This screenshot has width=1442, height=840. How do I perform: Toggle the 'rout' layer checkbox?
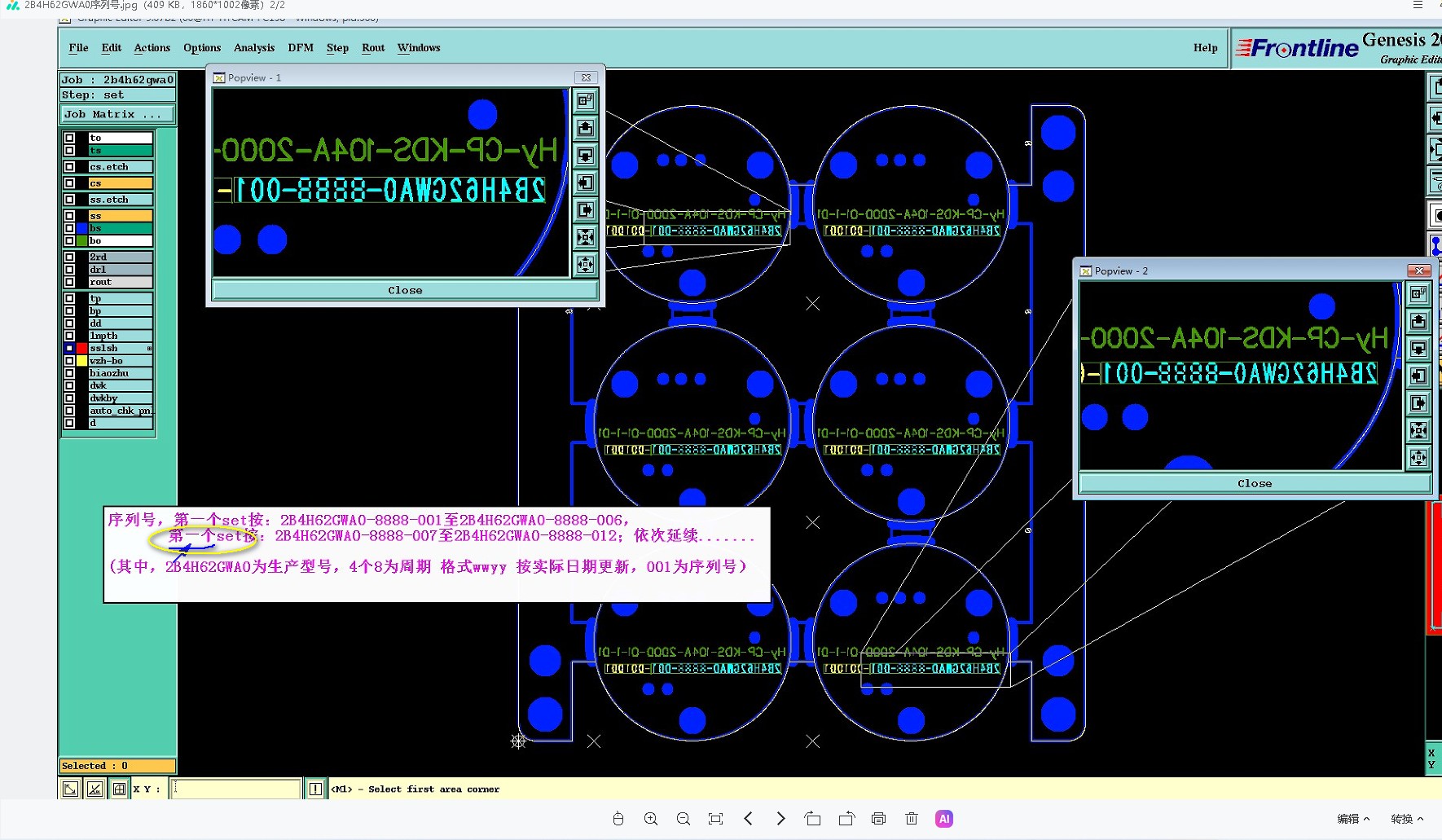click(69, 282)
